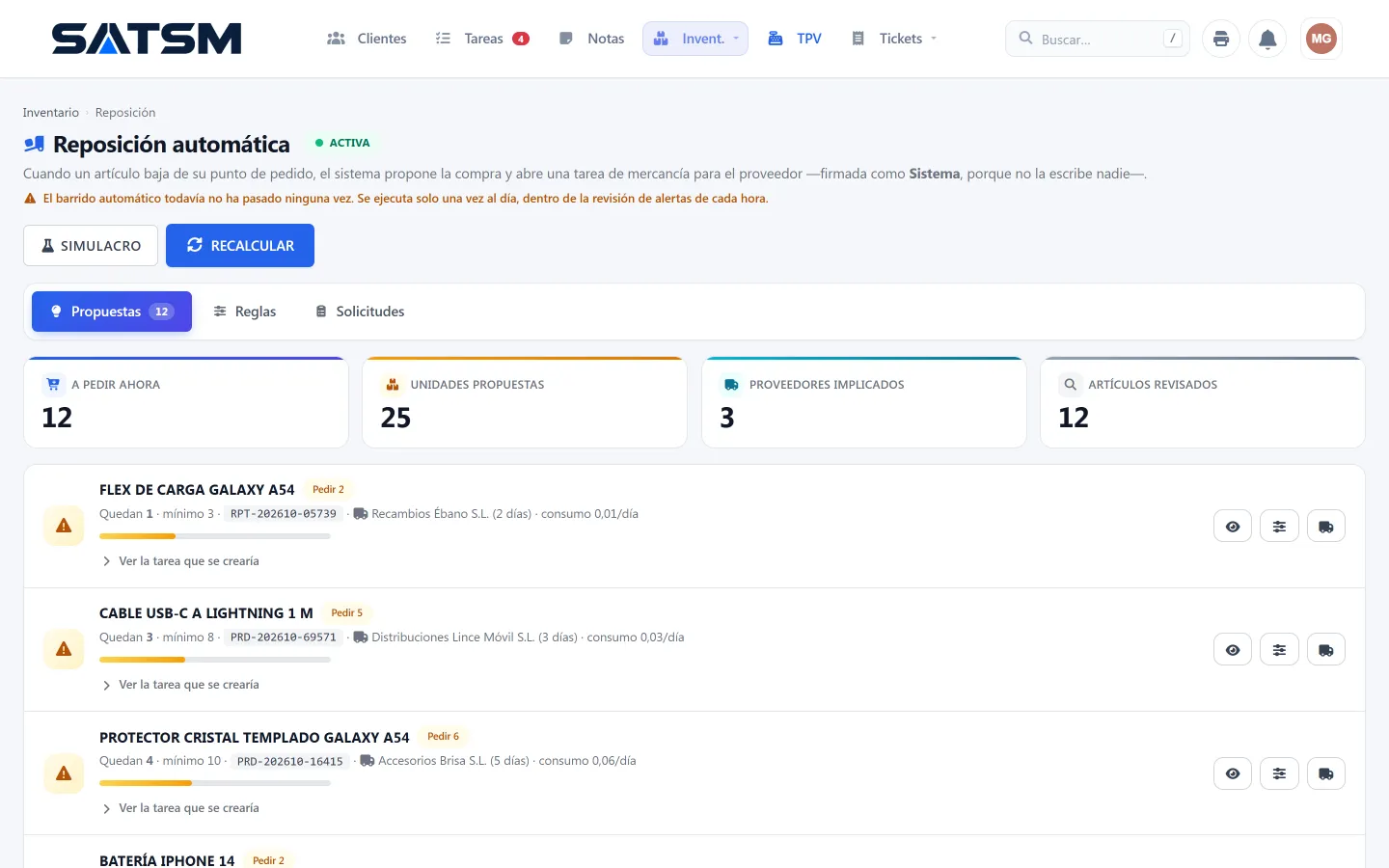Open the MG user avatar menu
This screenshot has width=1389, height=868.
pos(1321,39)
